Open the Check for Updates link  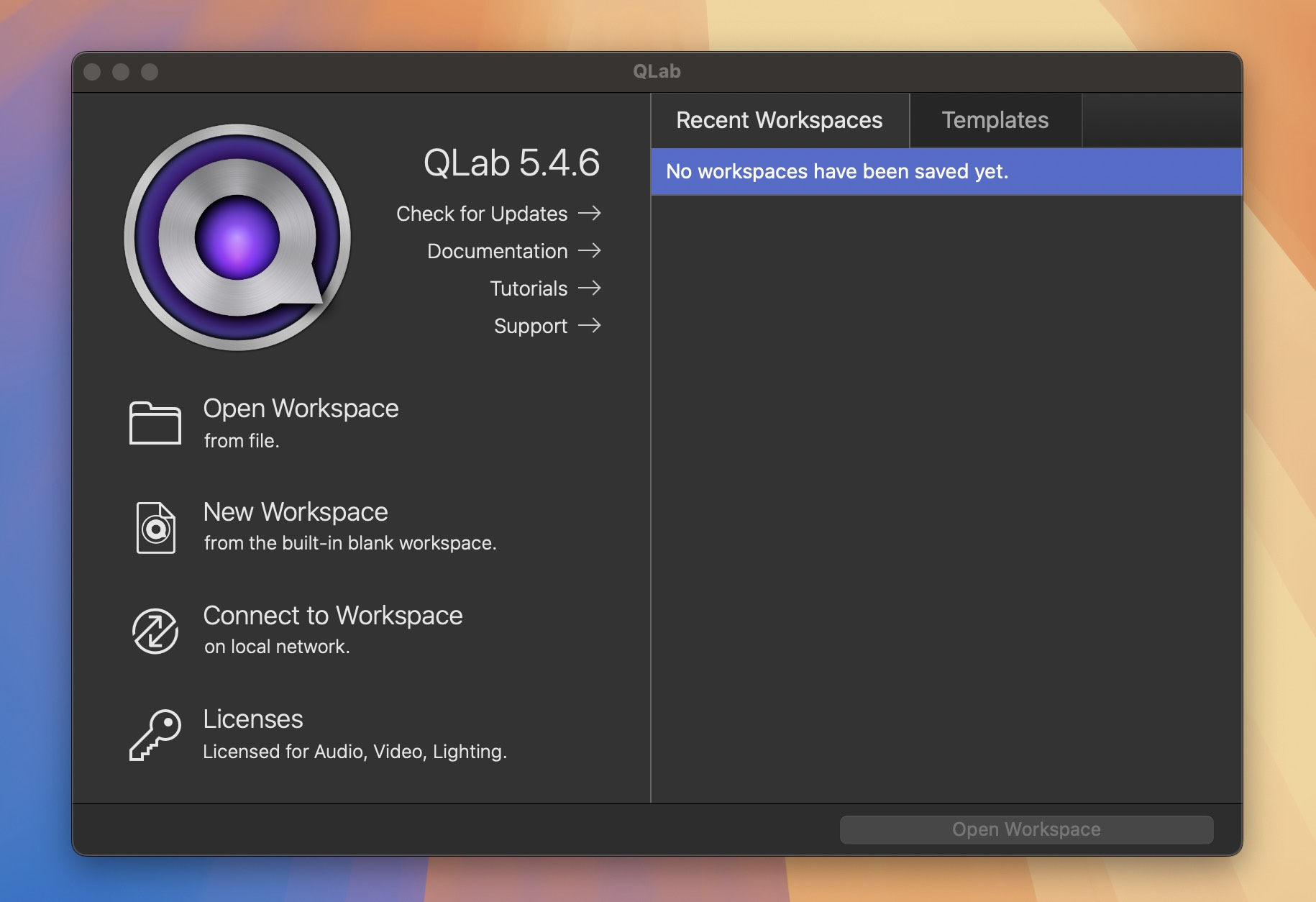(482, 214)
